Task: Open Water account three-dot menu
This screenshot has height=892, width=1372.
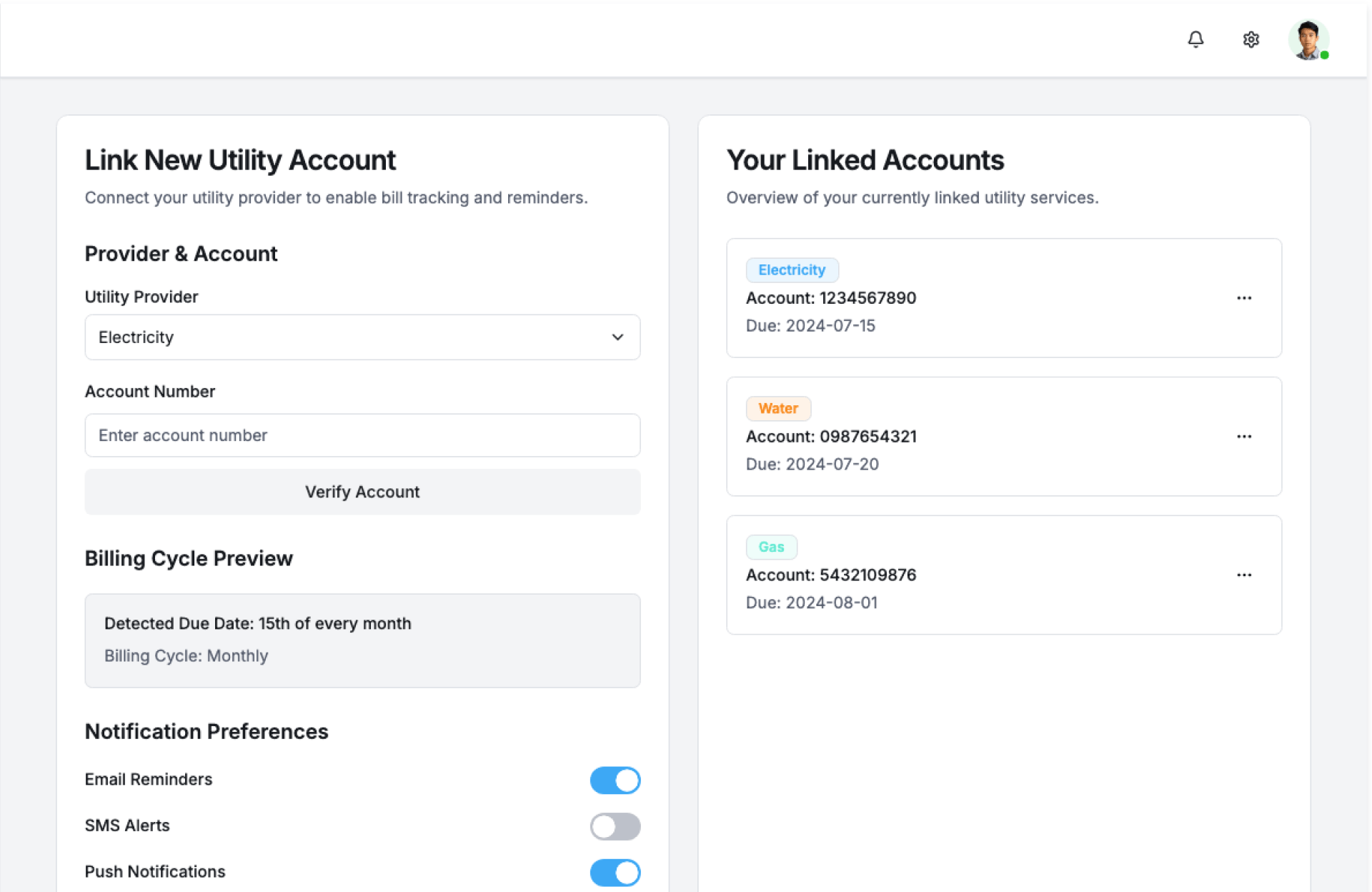Action: click(1244, 437)
